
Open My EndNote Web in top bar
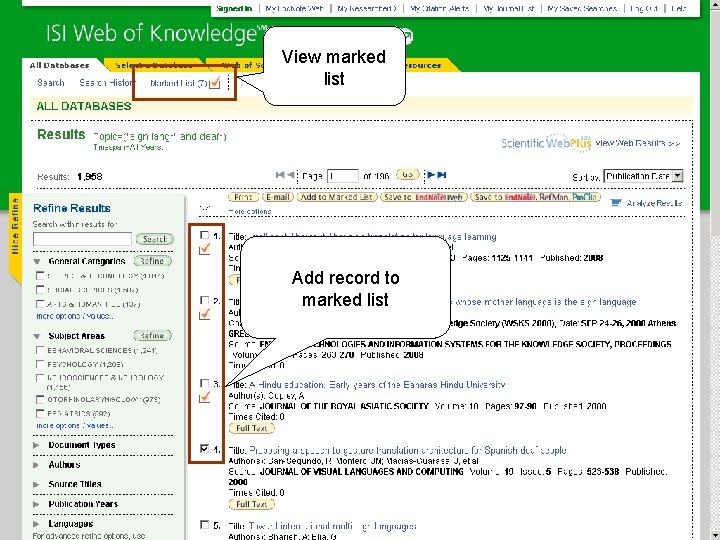click(294, 8)
